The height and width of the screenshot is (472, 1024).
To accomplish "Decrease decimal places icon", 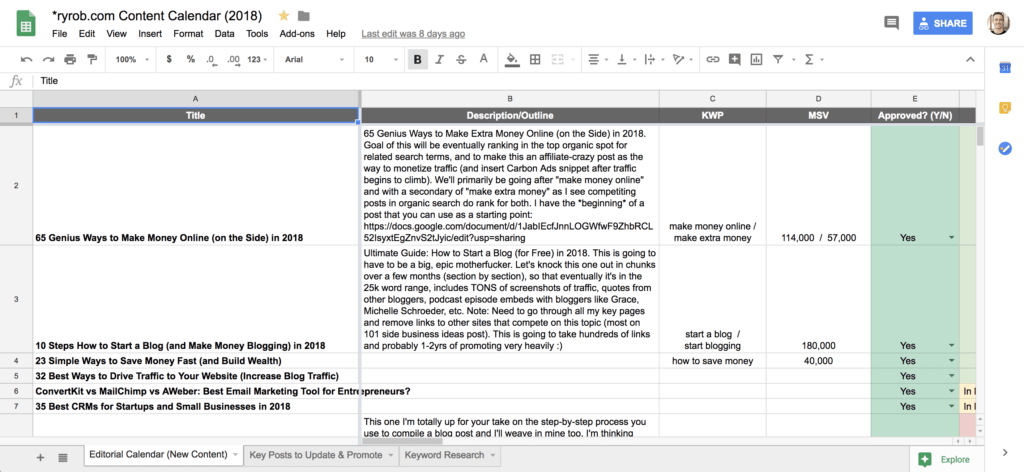I will (211, 59).
